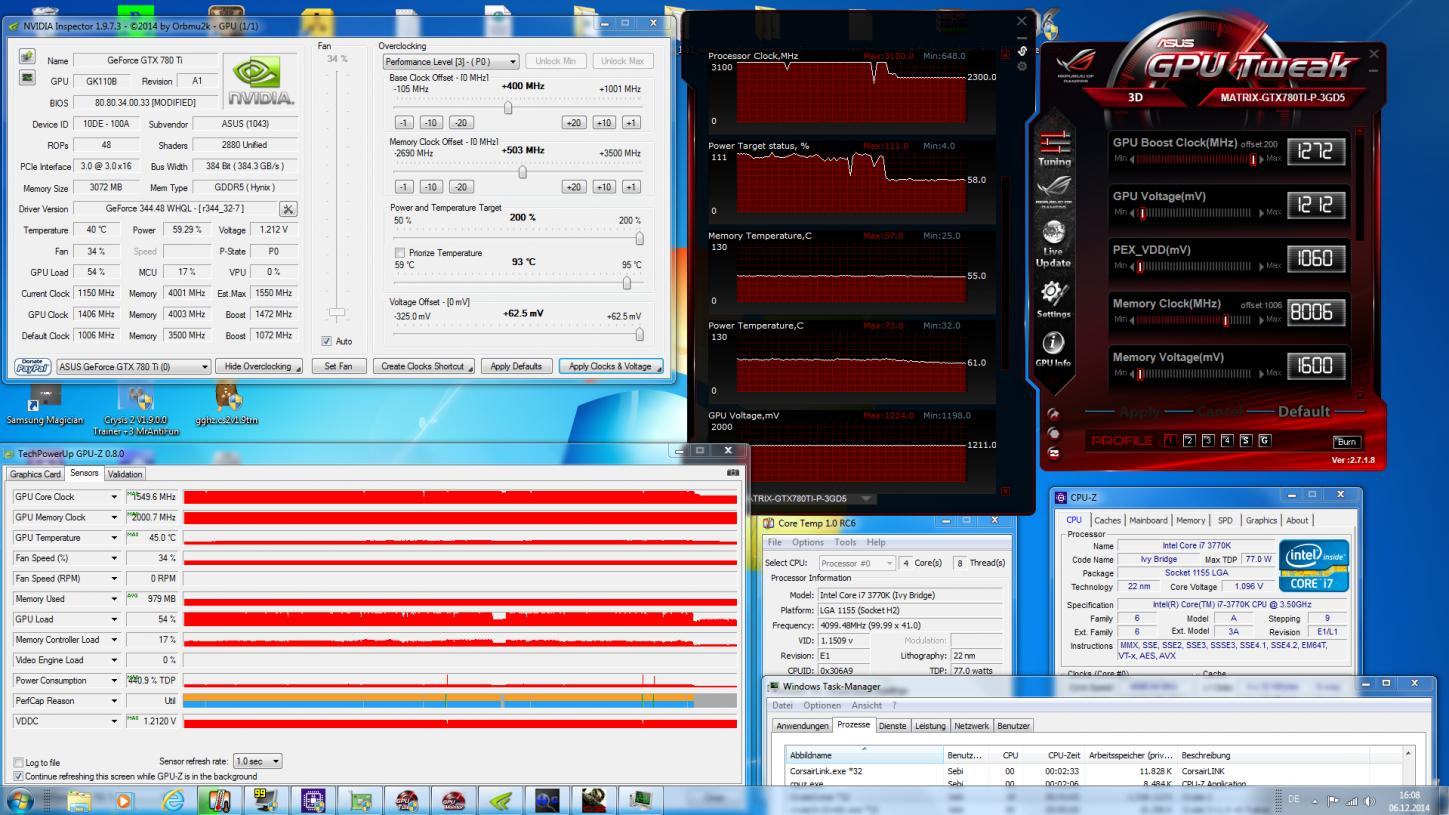Switch to the Graphics Card tab in GPU-Z
This screenshot has height=815, width=1449.
click(35, 474)
